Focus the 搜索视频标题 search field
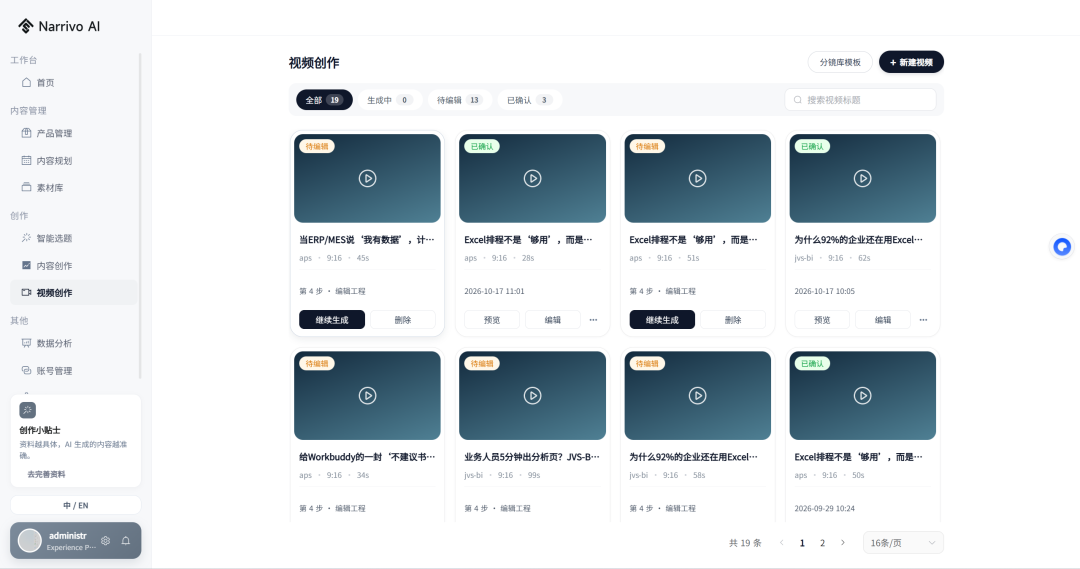This screenshot has width=1080, height=569. pos(860,100)
